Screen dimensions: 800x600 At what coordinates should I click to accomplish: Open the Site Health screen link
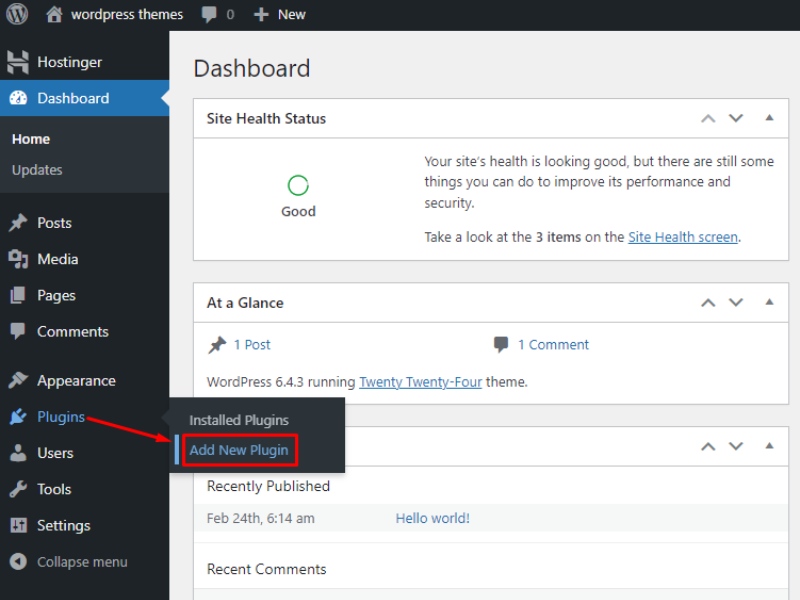pos(683,237)
